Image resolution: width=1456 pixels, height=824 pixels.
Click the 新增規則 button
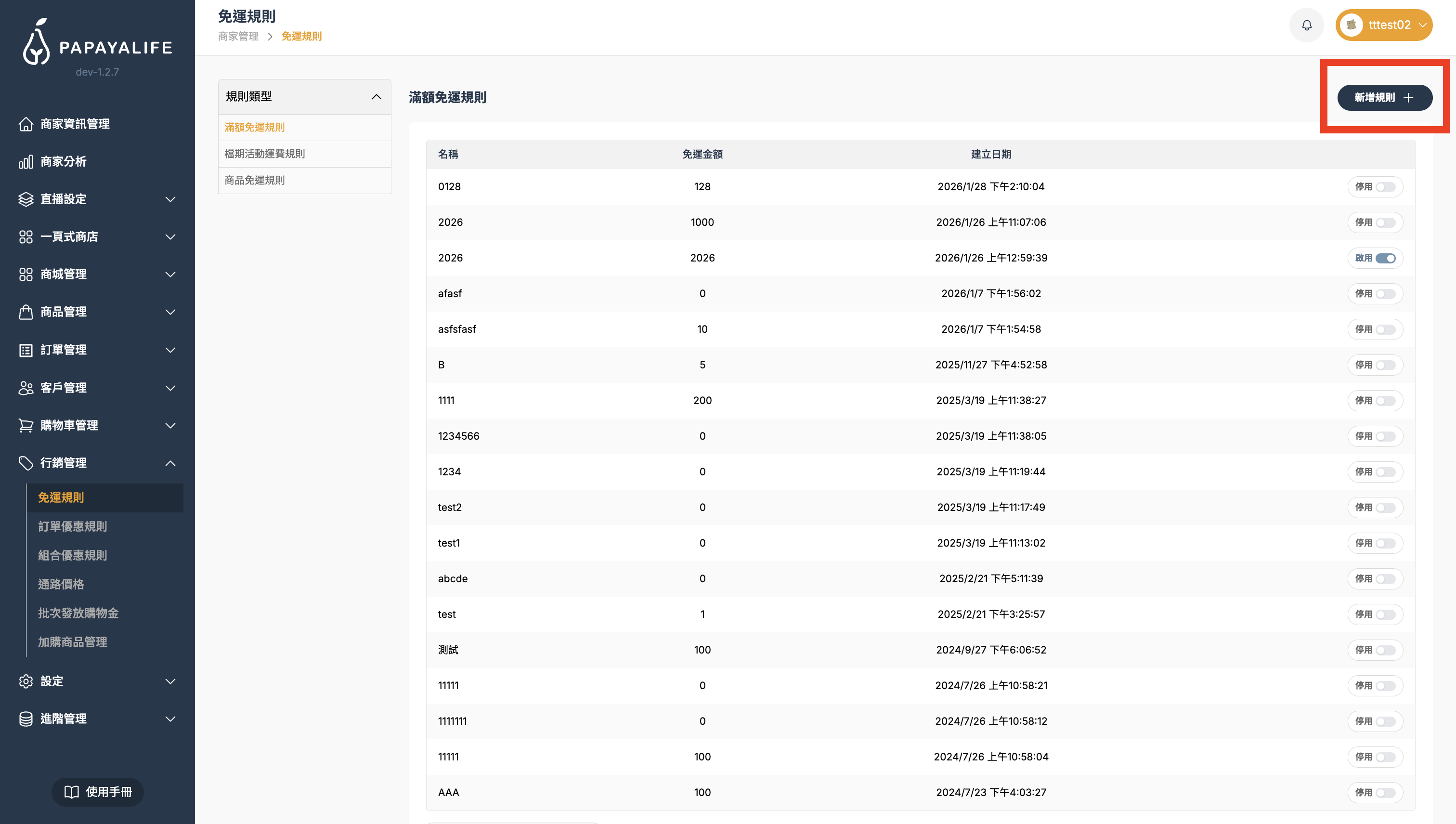click(1384, 98)
